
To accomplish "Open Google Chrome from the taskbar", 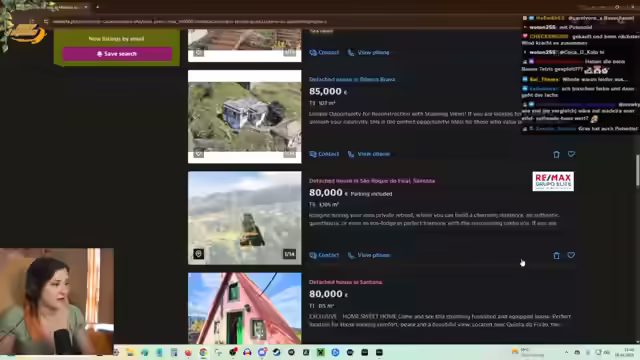I will (x=203, y=352).
